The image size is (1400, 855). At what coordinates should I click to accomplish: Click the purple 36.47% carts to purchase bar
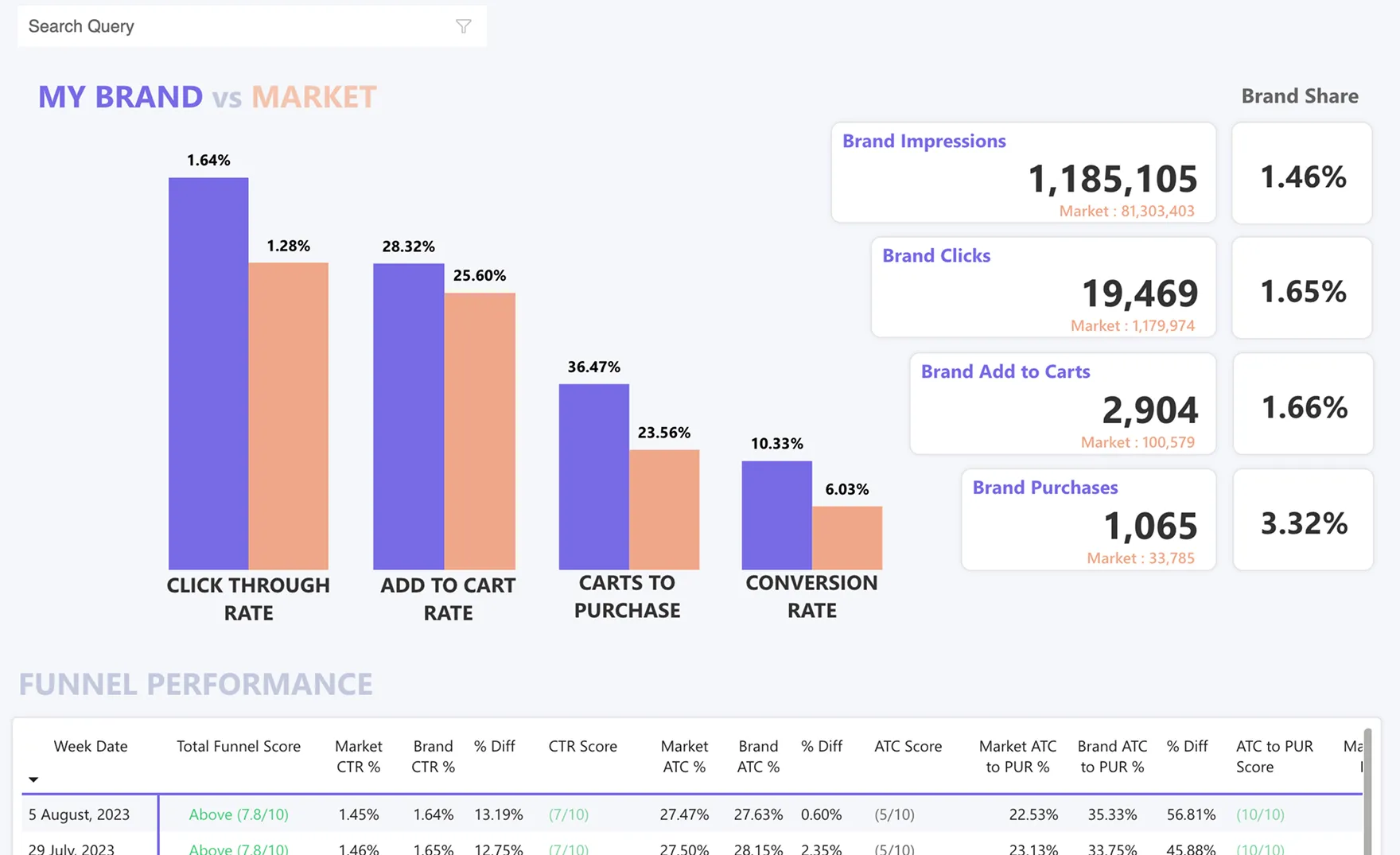coord(594,476)
